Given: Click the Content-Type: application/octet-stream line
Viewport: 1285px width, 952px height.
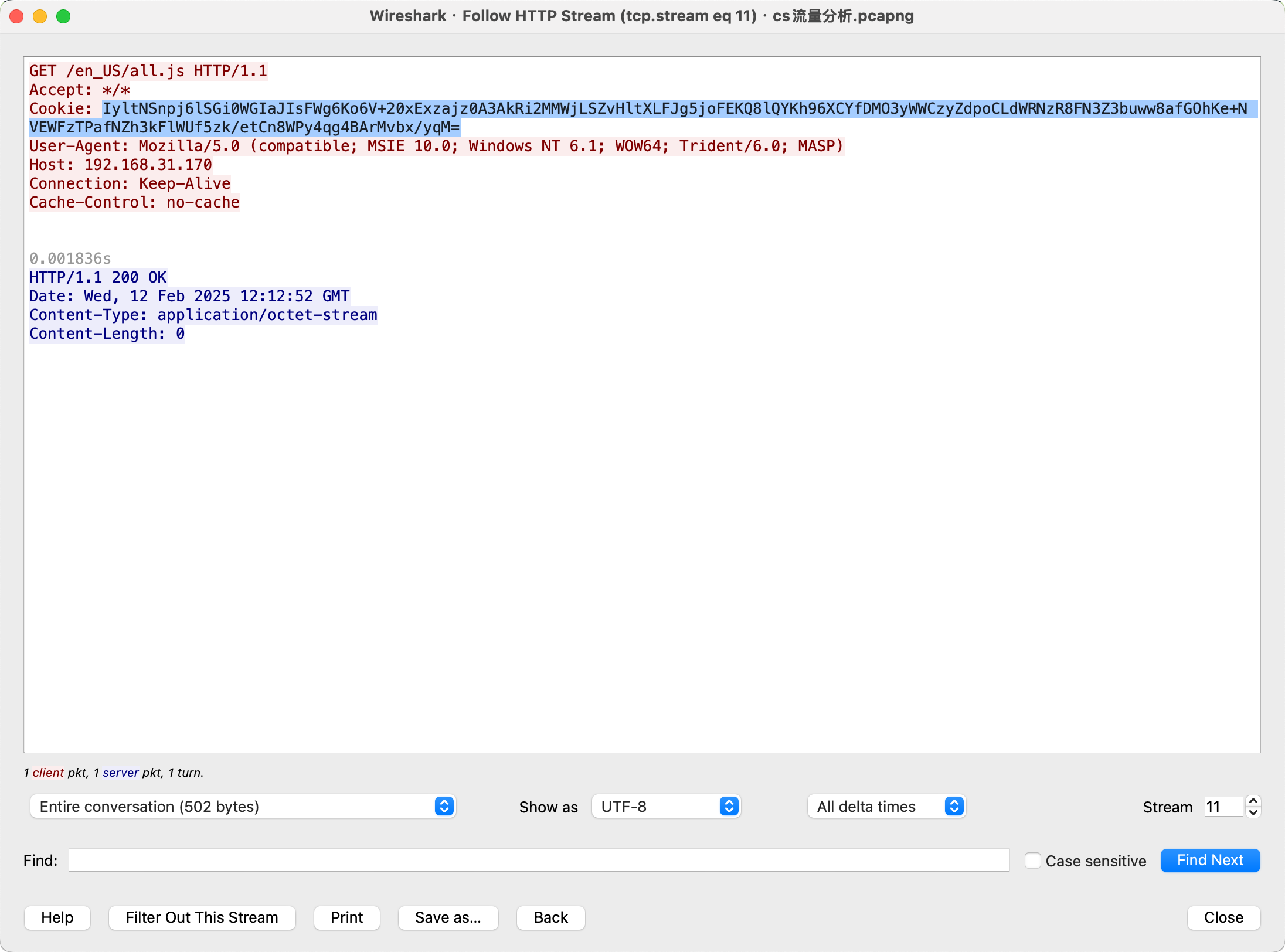Looking at the screenshot, I should pyautogui.click(x=203, y=315).
